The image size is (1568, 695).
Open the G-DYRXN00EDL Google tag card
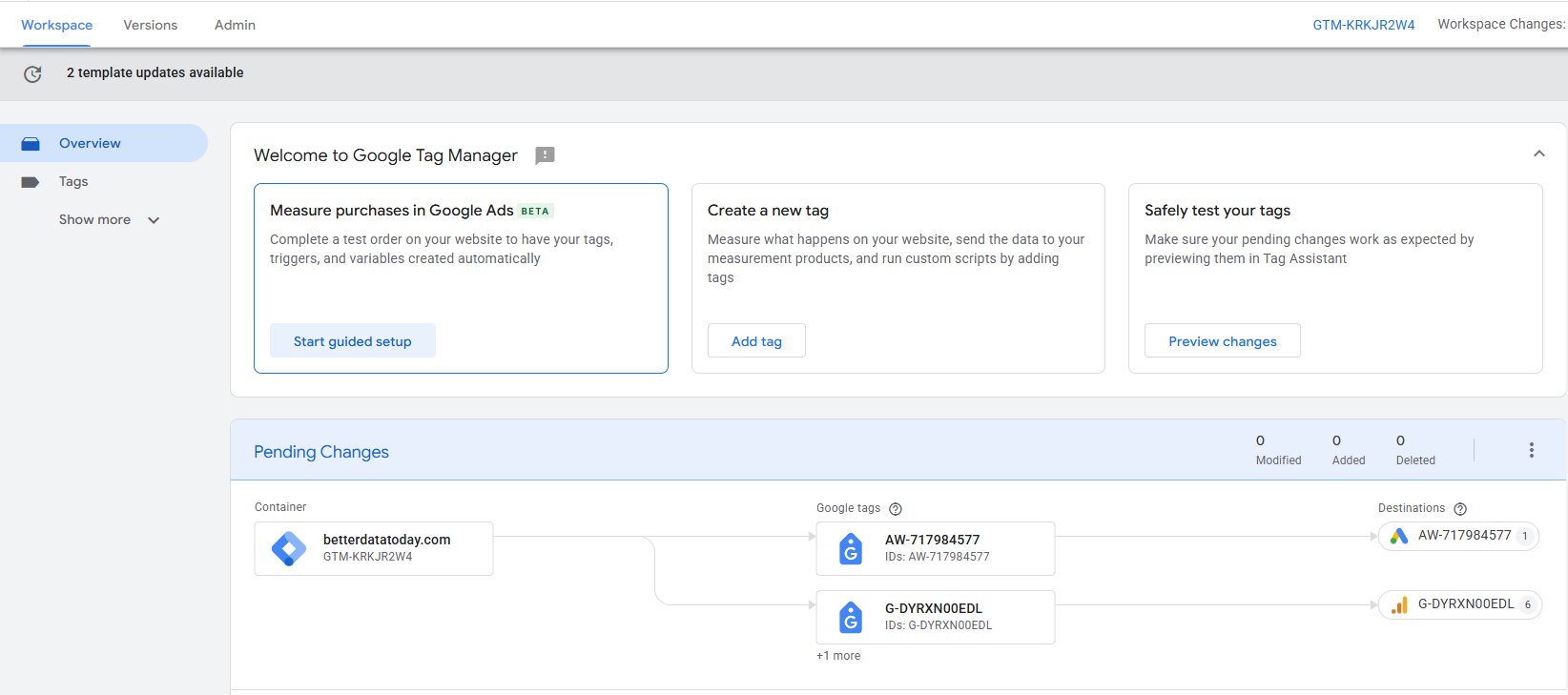click(x=936, y=617)
